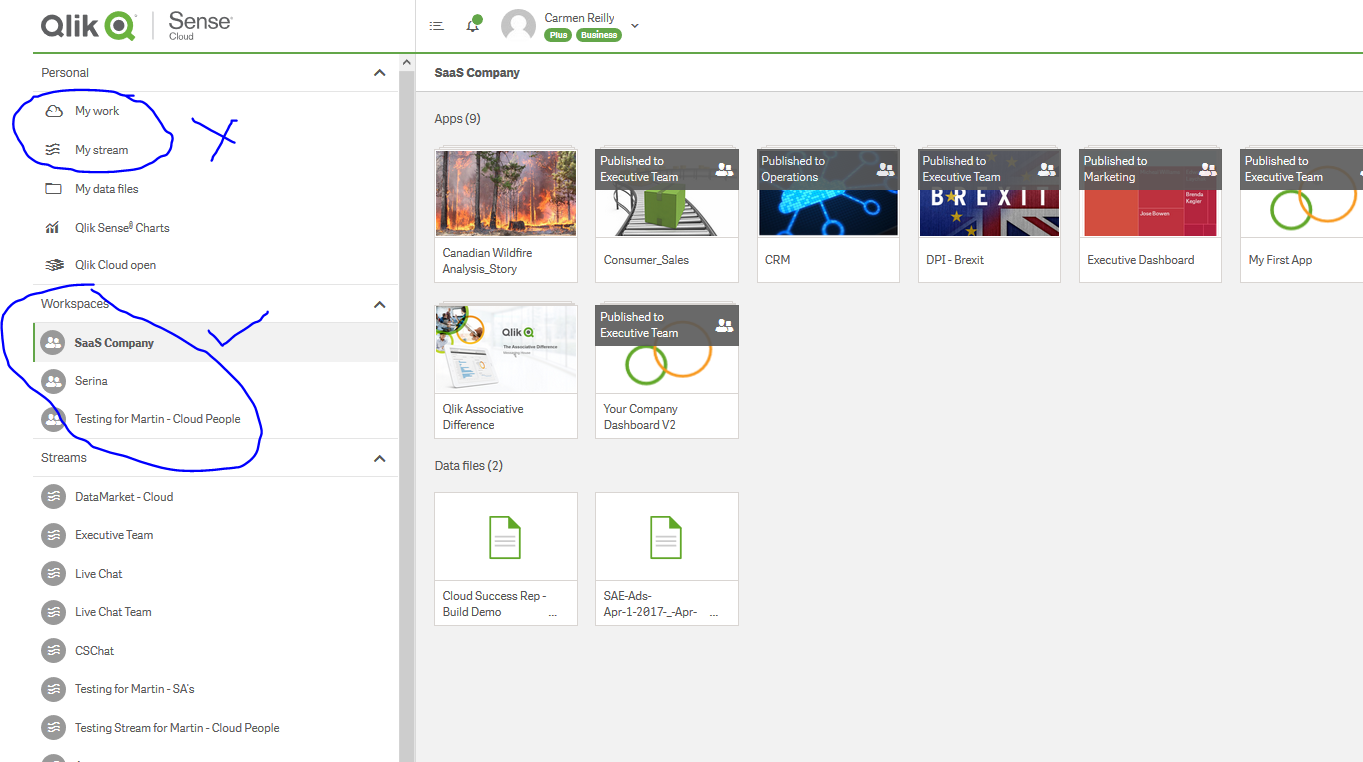The image size is (1363, 762).
Task: Click the Testing for Martin - SA's stream icon
Action: 53,689
